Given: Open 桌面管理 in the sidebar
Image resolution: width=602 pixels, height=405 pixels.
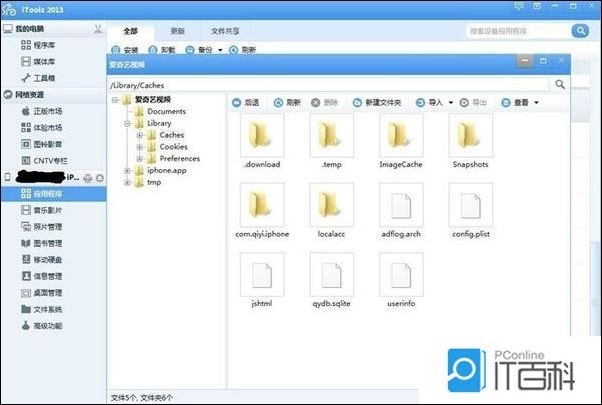Looking at the screenshot, I should pos(41,293).
